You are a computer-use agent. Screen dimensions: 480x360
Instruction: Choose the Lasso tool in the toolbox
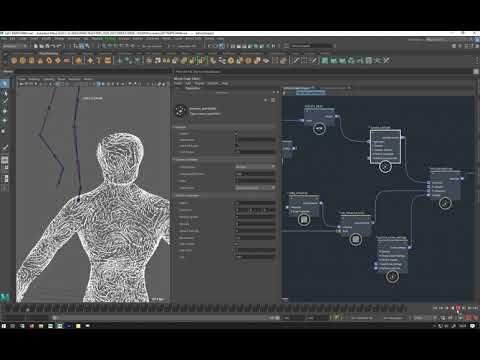[5, 93]
